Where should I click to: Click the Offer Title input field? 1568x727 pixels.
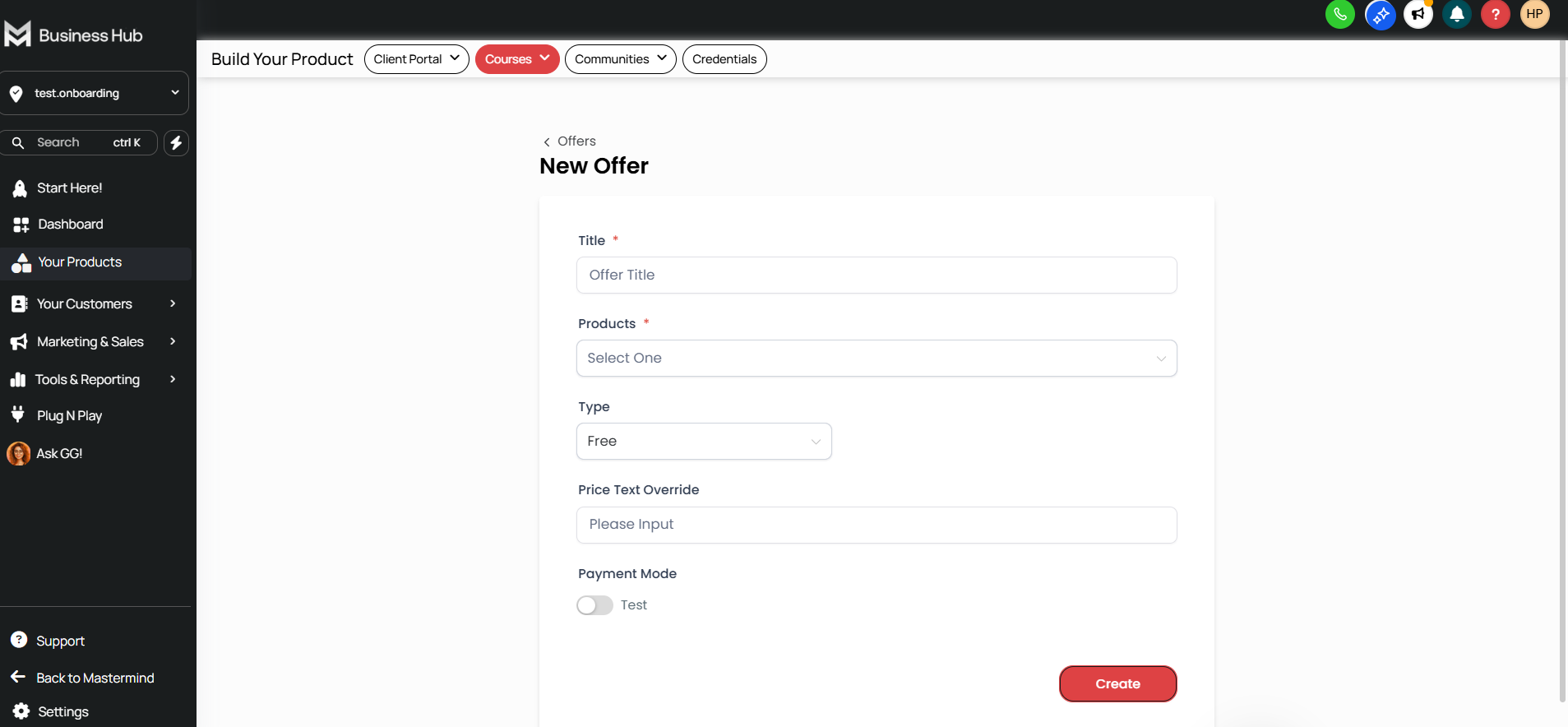(x=877, y=275)
